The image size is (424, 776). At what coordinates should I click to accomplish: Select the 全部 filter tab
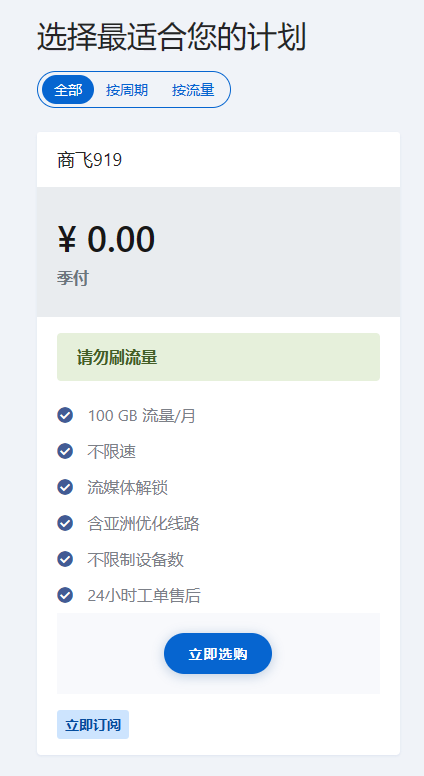(68, 90)
